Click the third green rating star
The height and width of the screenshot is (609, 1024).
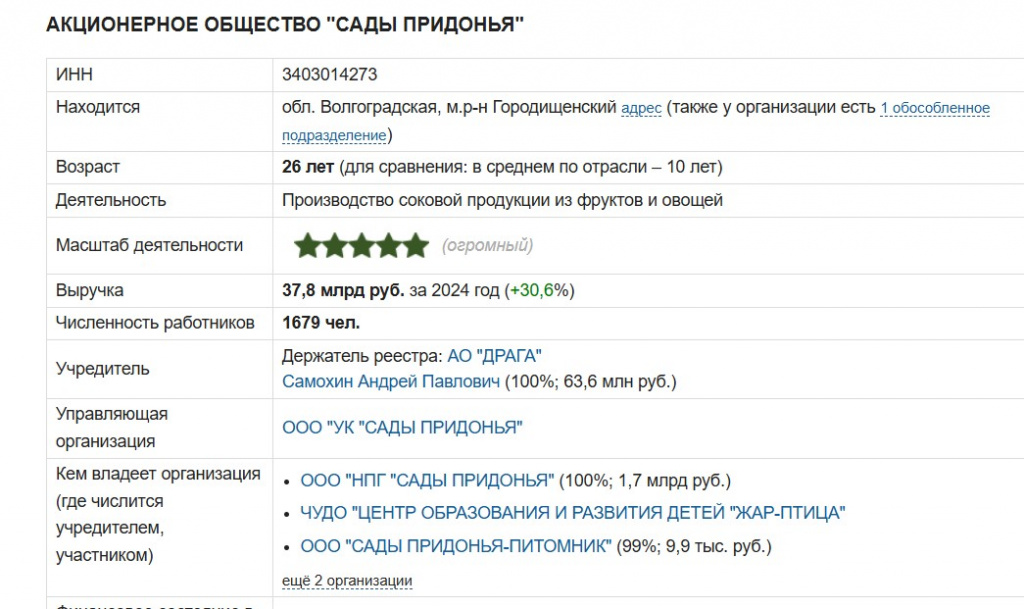tap(361, 245)
